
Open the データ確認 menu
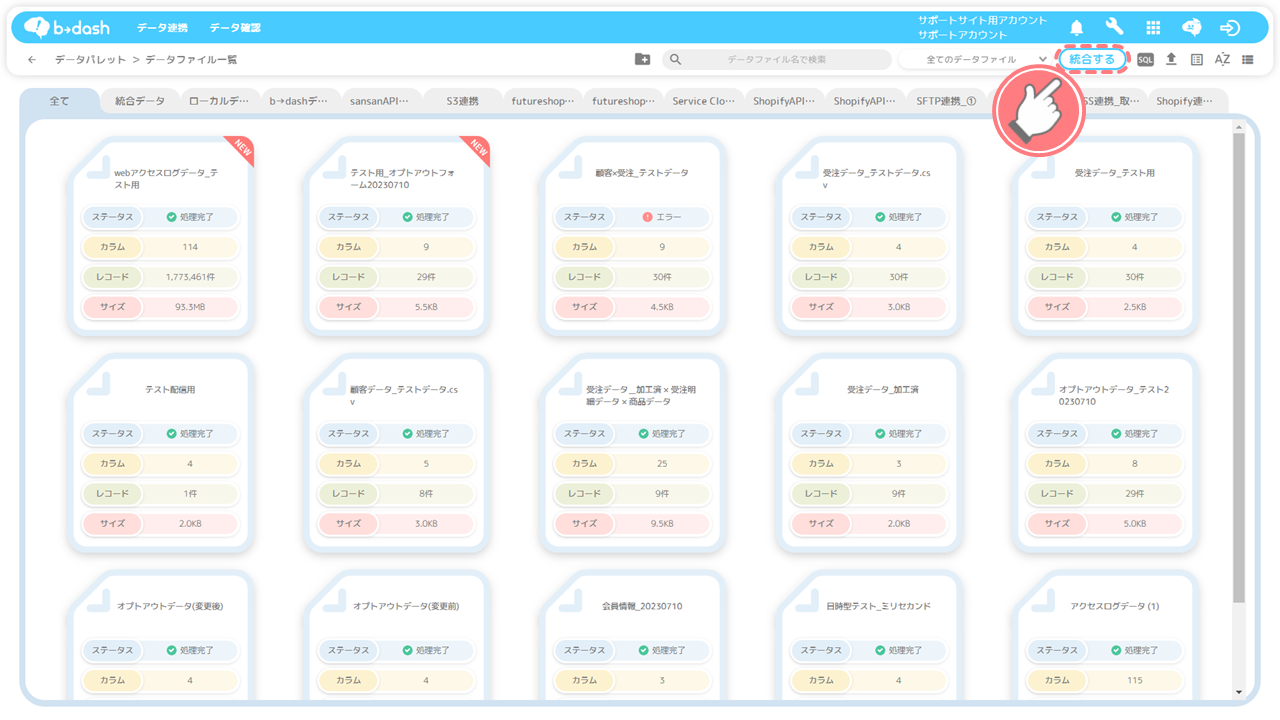coord(236,28)
